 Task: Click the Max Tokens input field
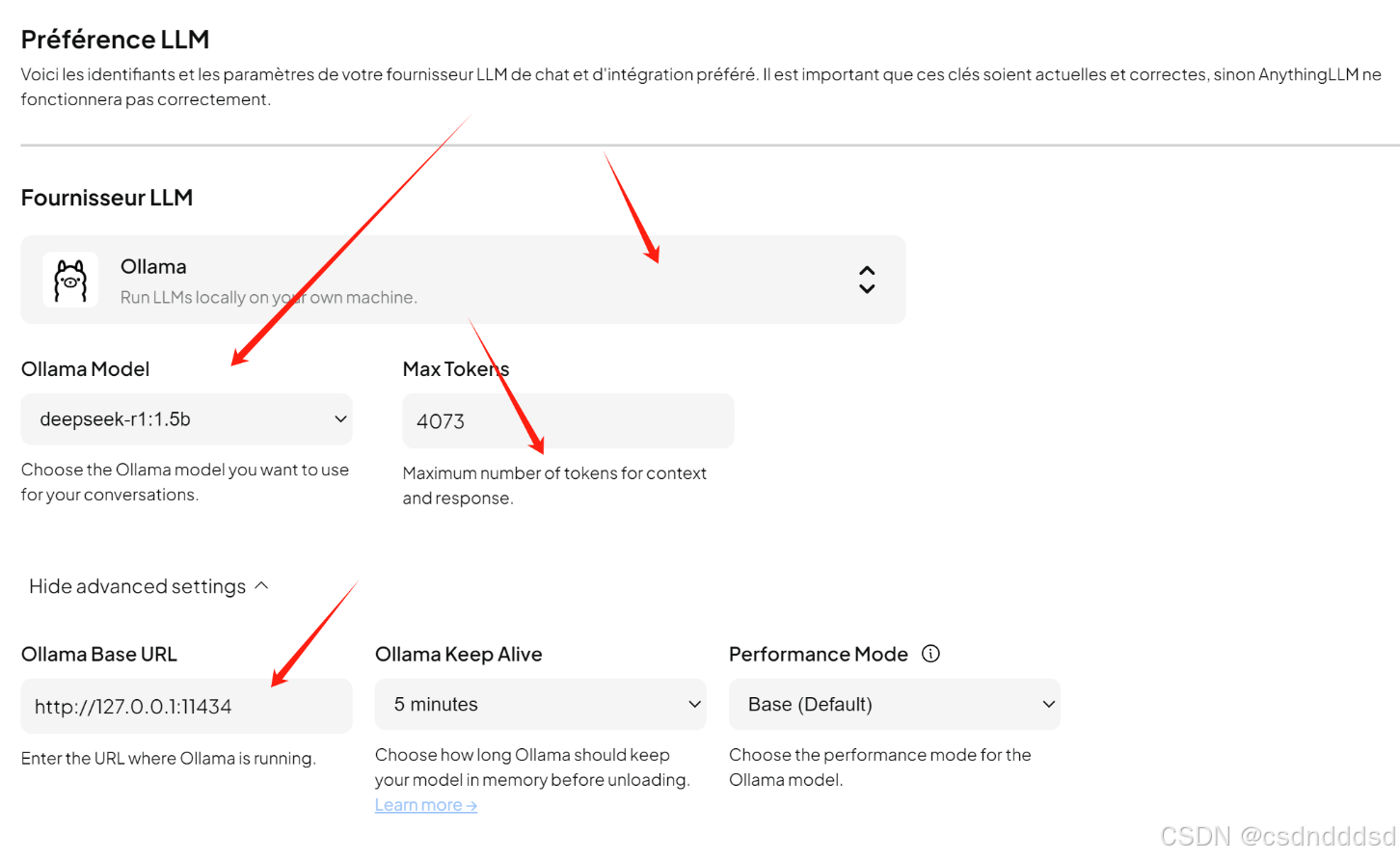click(568, 421)
